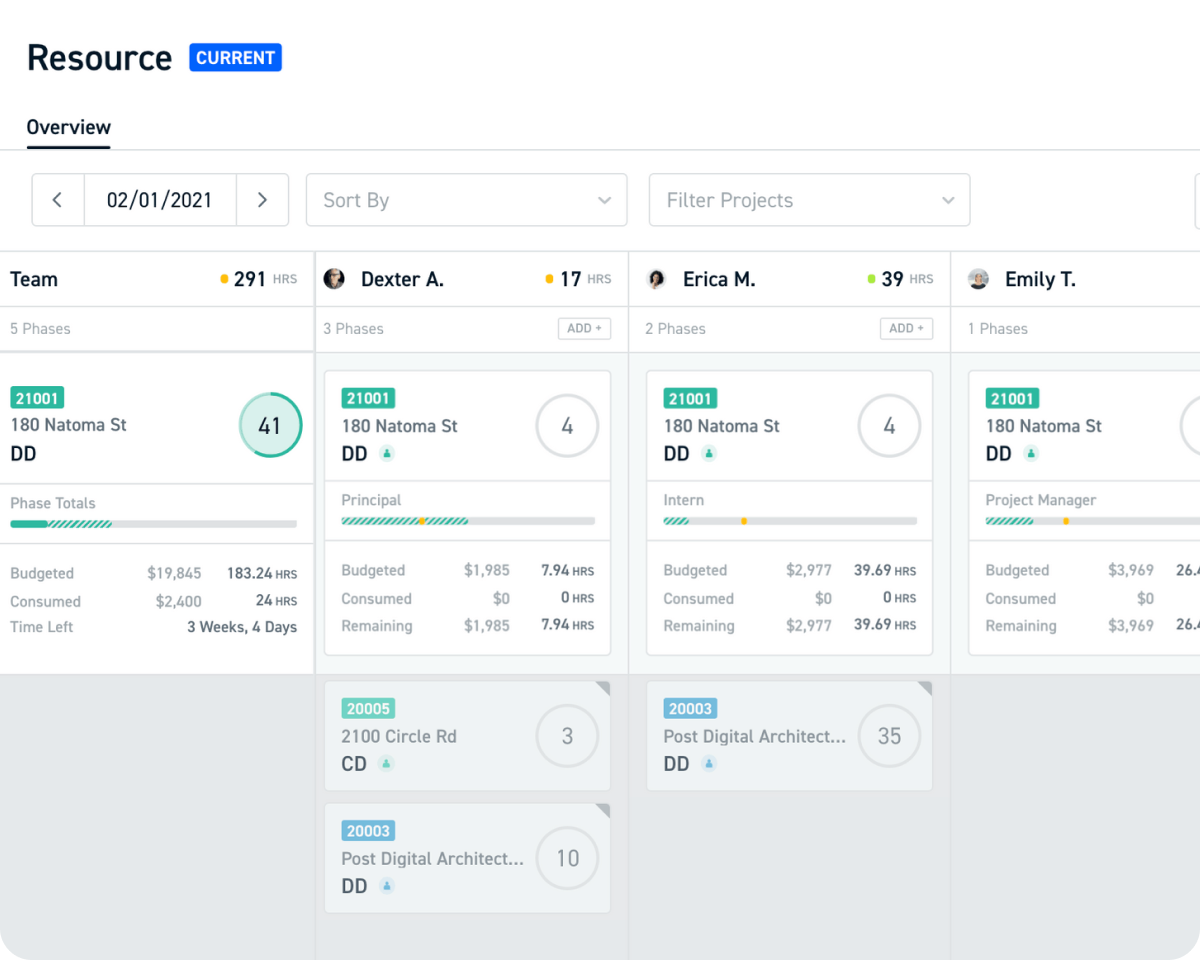Click Emily T.'s avatar photo
Screen dimensions: 1200x960
[979, 279]
